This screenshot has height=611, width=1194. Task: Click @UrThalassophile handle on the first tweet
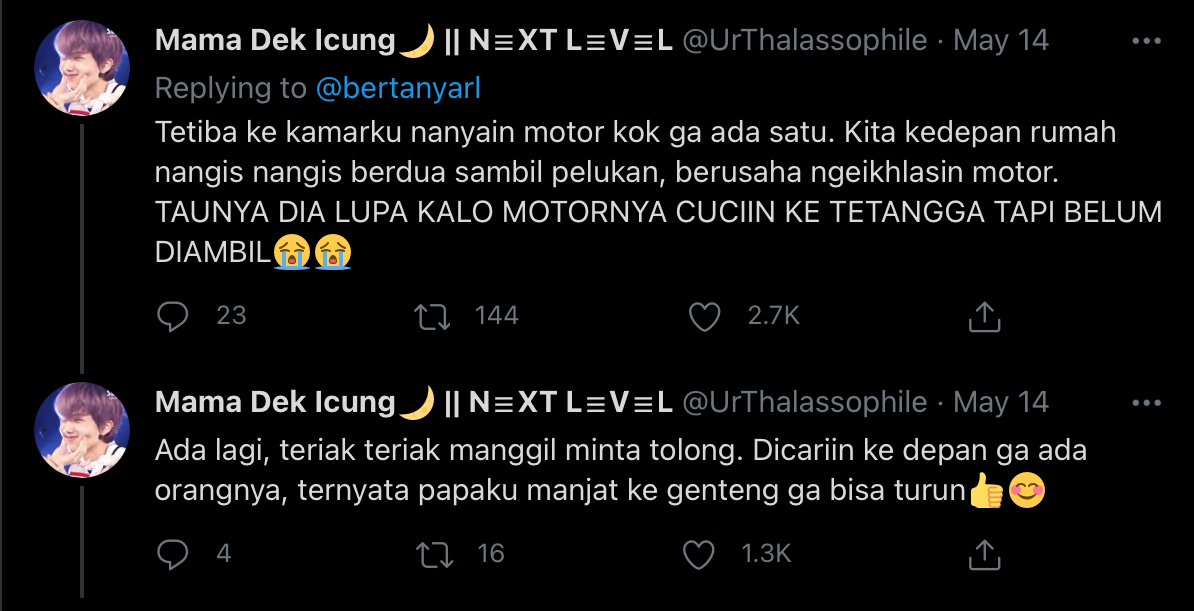(x=804, y=41)
